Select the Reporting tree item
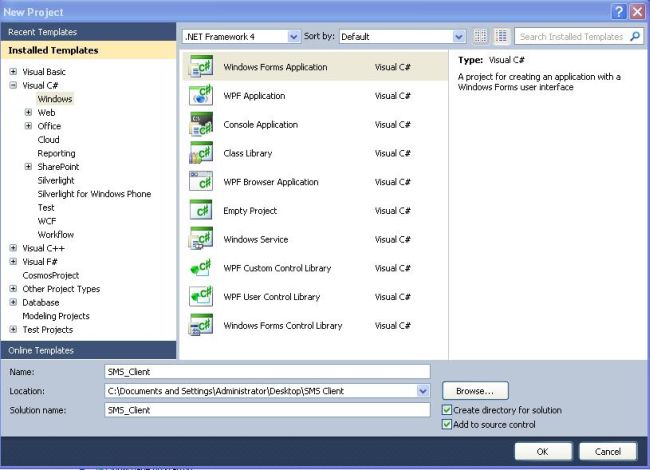Screen dimensions: 650x470 click(x=56, y=153)
